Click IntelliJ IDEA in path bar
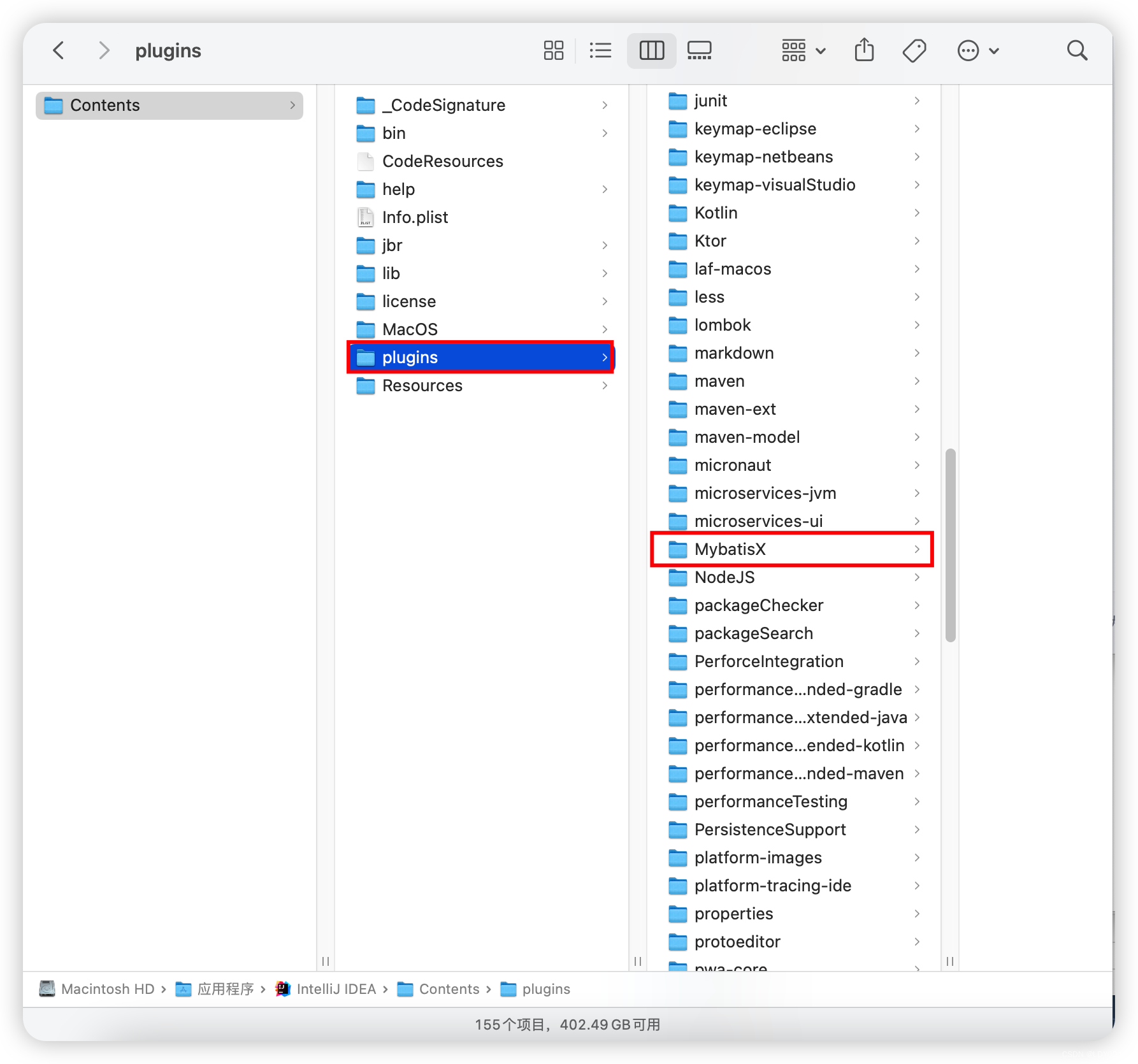Viewport: 1138px width, 1064px height. coord(326,989)
